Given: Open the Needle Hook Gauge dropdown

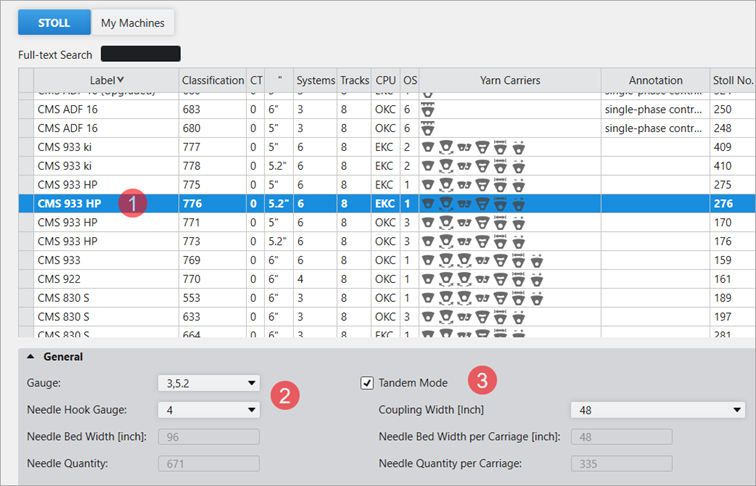Looking at the screenshot, I should coord(208,409).
